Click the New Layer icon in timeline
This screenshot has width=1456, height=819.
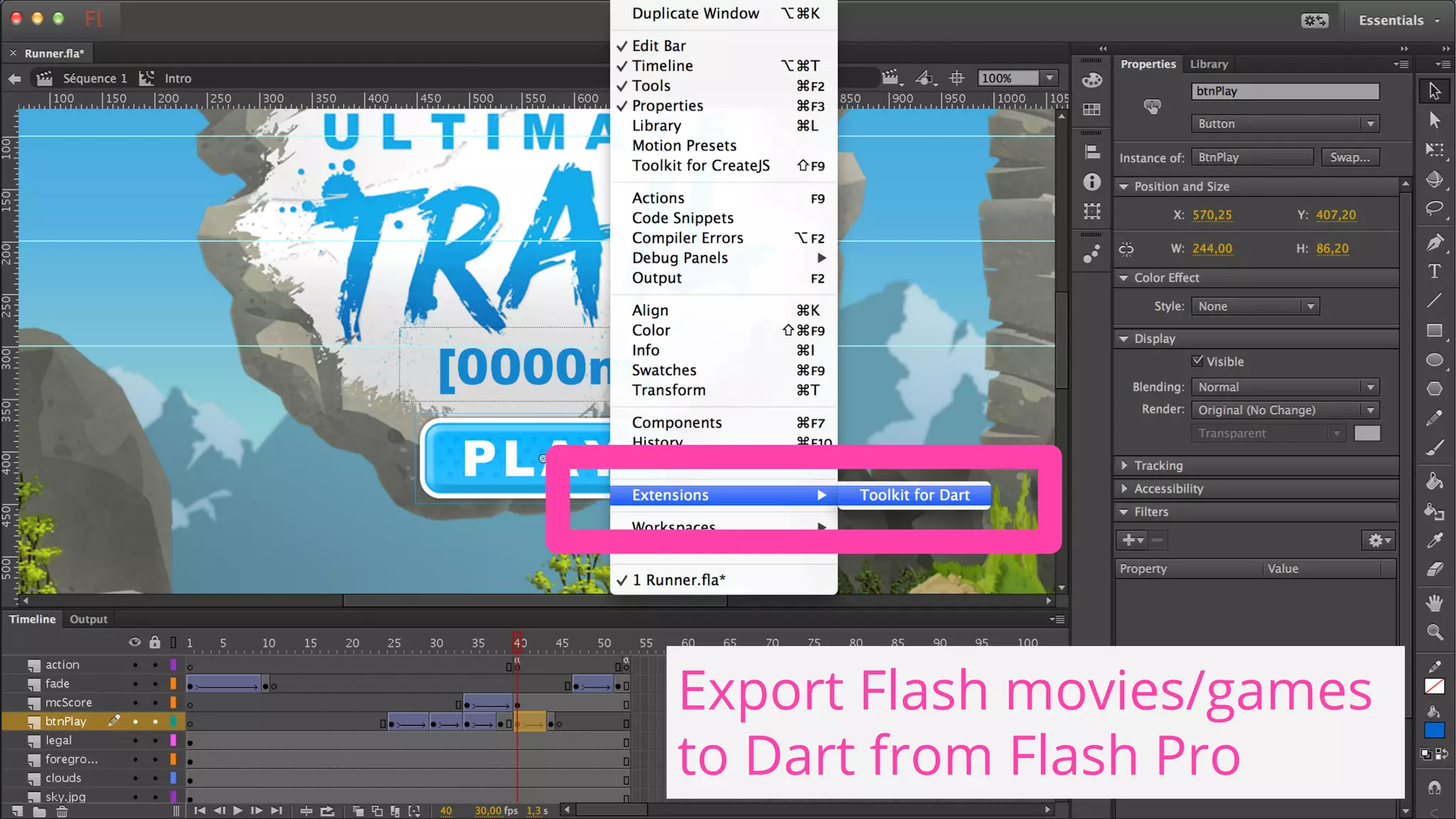point(17,811)
